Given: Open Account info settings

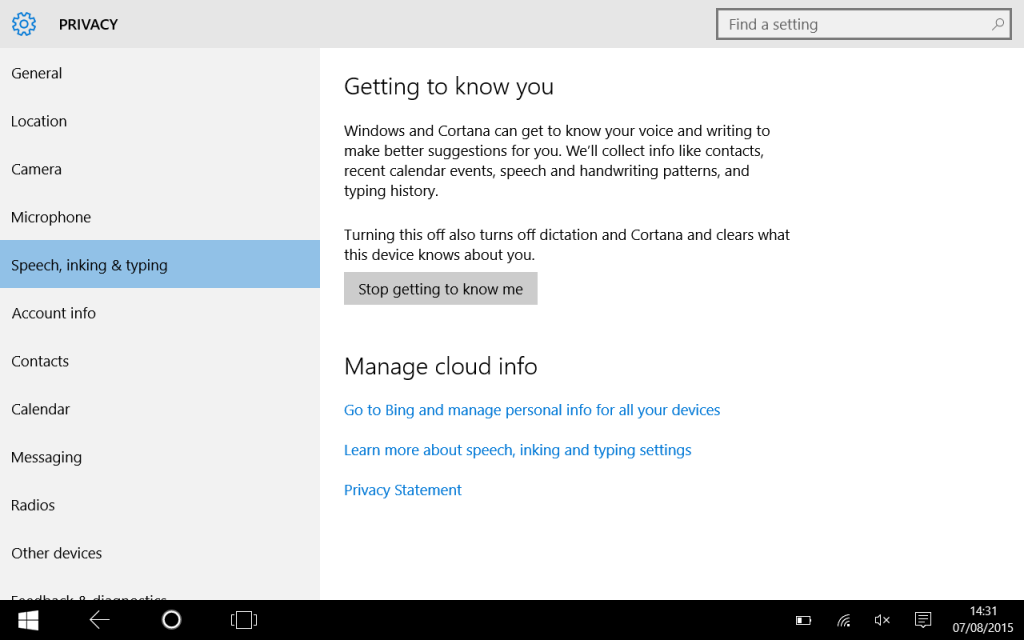Looking at the screenshot, I should coord(53,313).
